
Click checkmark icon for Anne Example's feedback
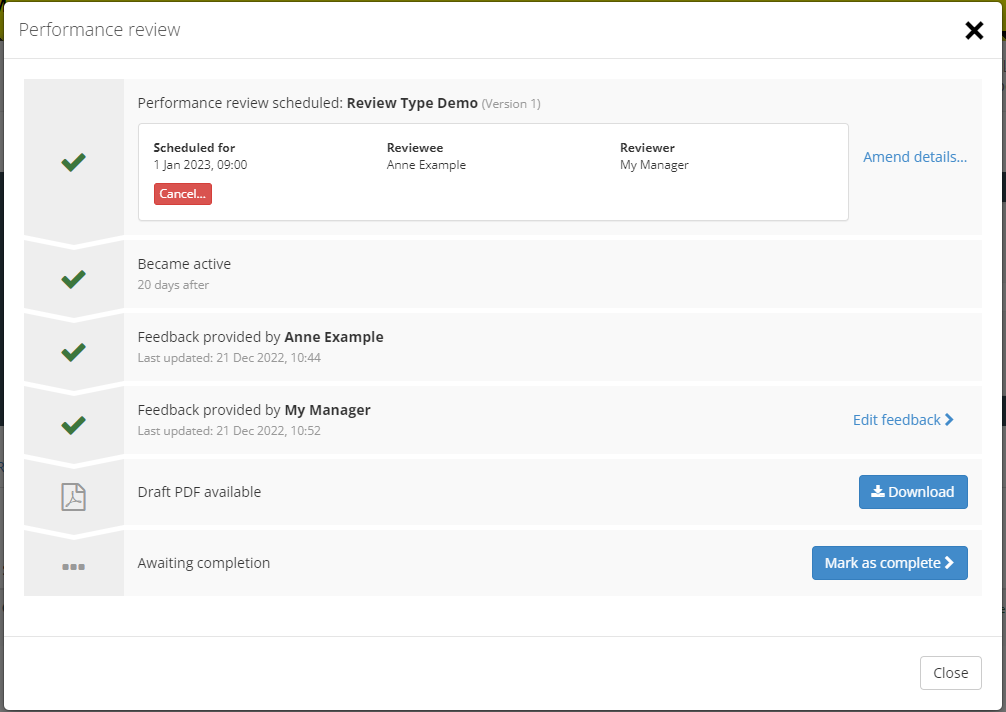73,352
